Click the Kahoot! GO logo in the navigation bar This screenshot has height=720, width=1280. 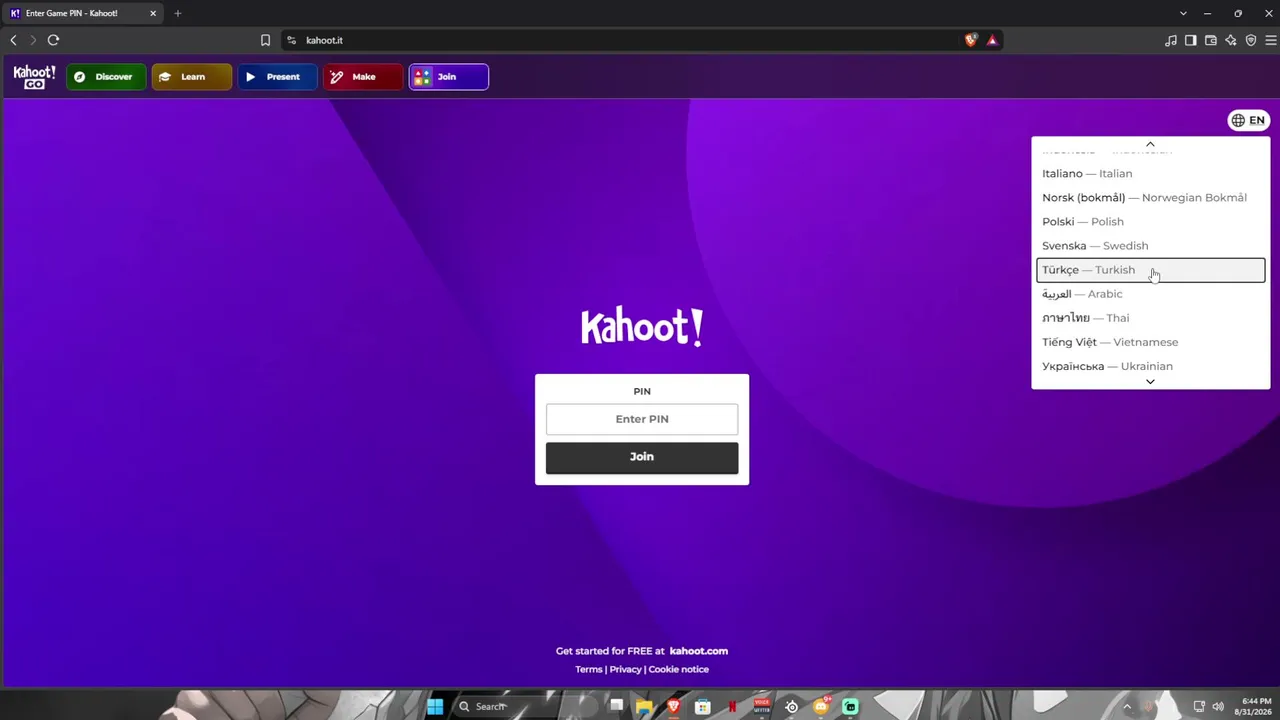(34, 77)
